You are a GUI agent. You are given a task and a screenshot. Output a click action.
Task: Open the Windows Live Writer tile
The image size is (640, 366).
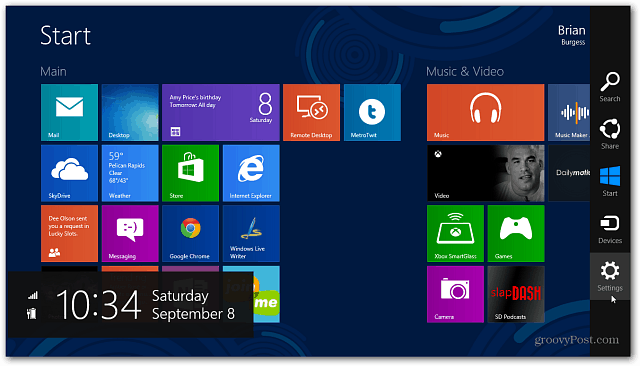tap(251, 233)
